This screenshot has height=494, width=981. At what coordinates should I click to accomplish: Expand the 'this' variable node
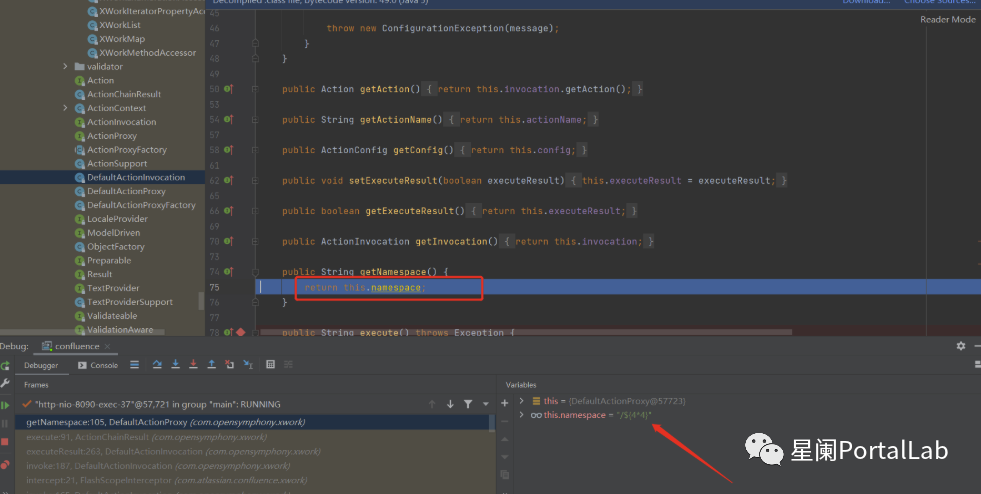tap(522, 401)
